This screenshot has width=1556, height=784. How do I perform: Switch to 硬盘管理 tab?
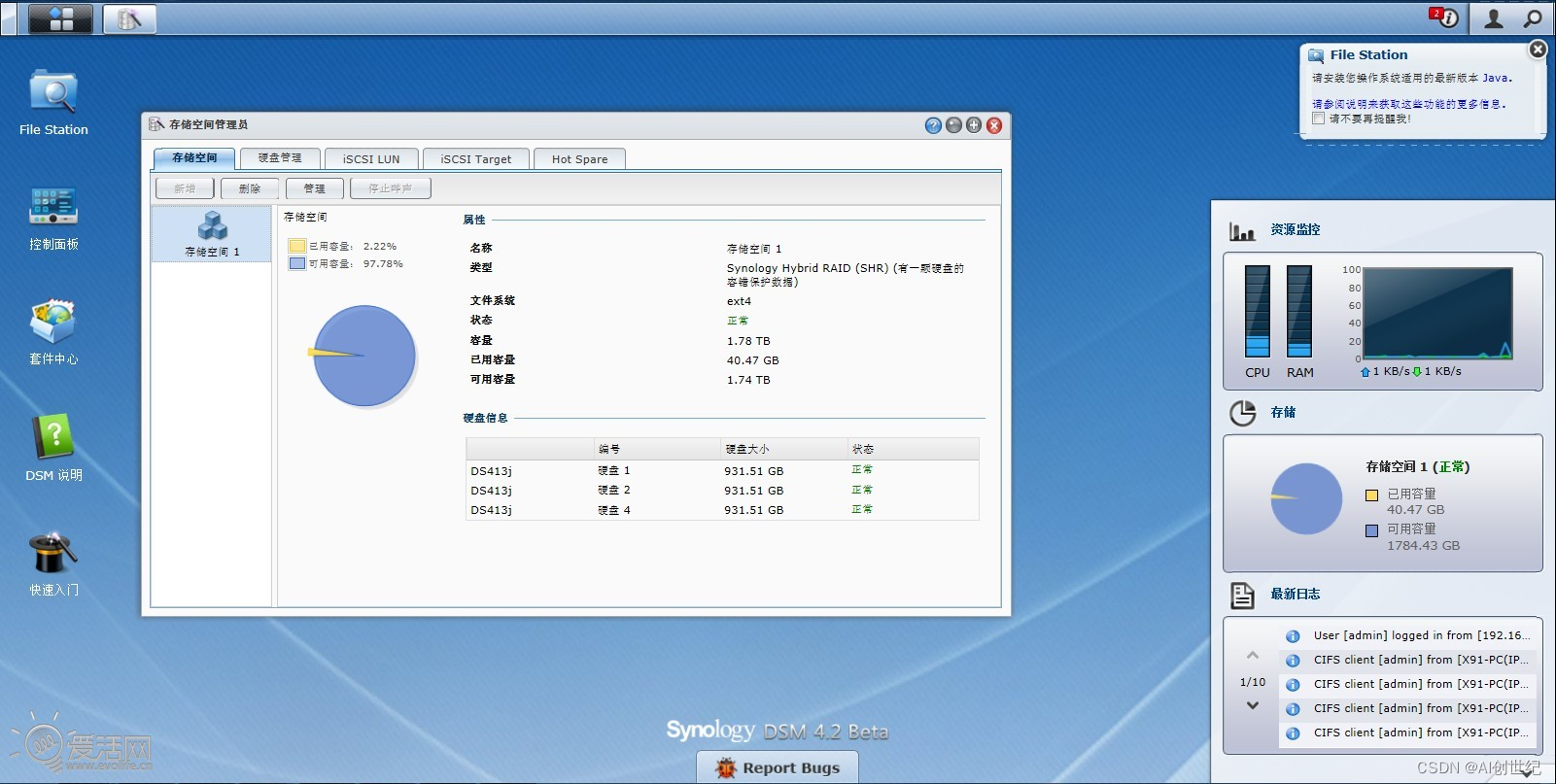pyautogui.click(x=280, y=158)
